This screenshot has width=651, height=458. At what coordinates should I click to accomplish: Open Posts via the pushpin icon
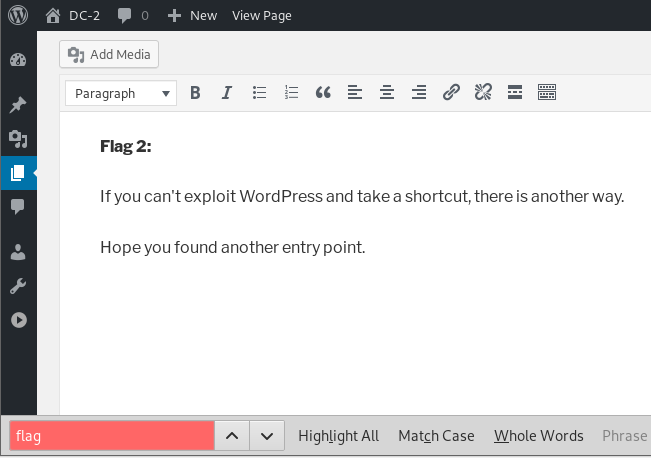(x=18, y=105)
